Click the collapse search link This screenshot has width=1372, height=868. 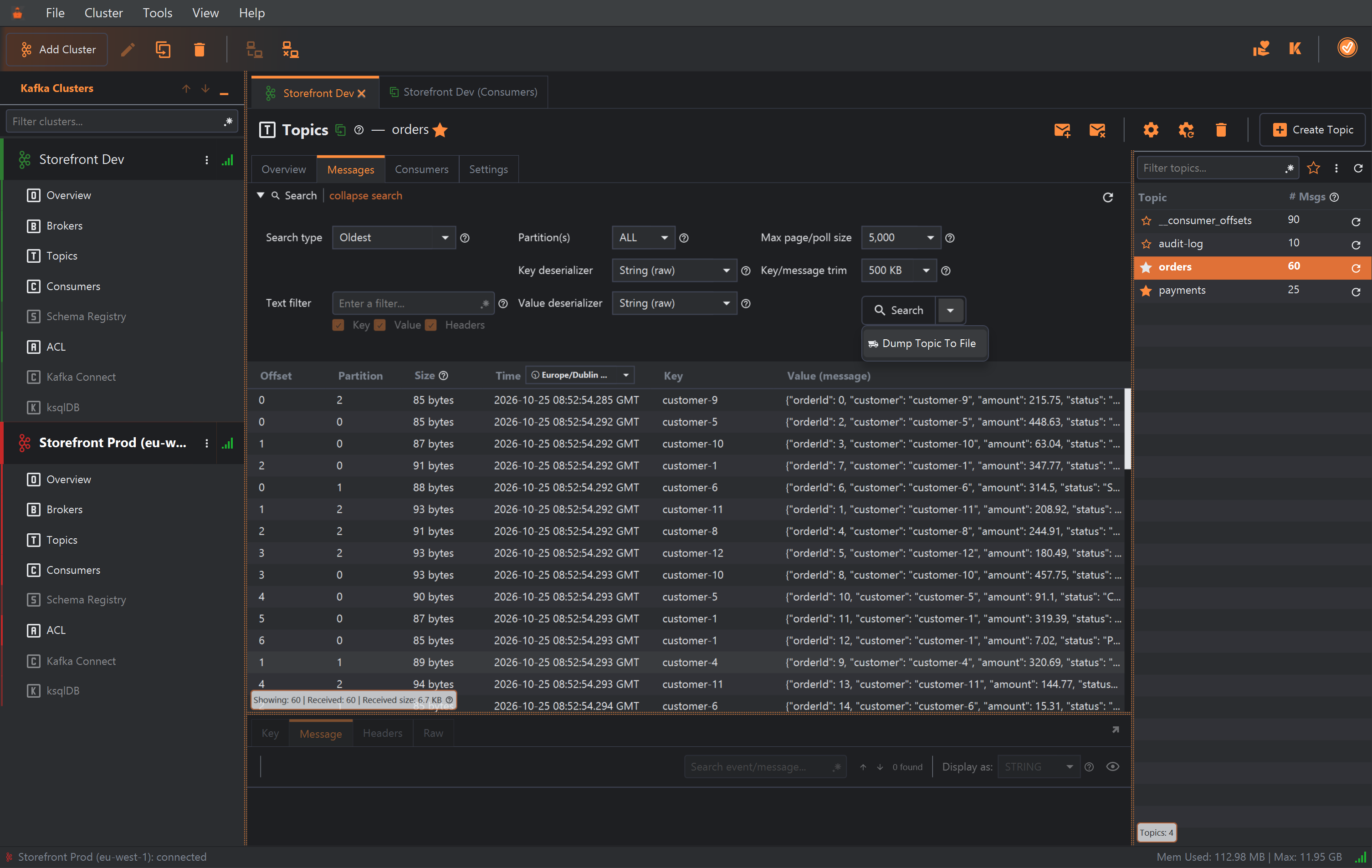(365, 195)
